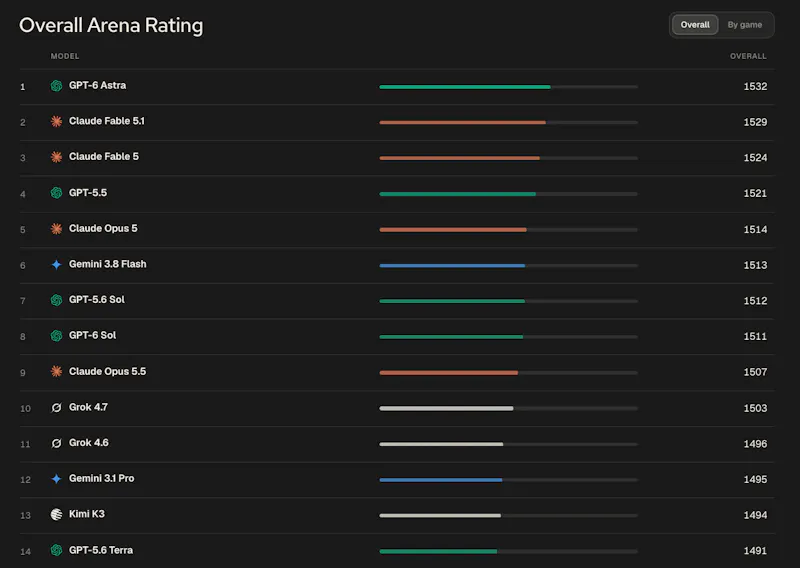Click the GPT-6 Astra green rating bar

(465, 87)
